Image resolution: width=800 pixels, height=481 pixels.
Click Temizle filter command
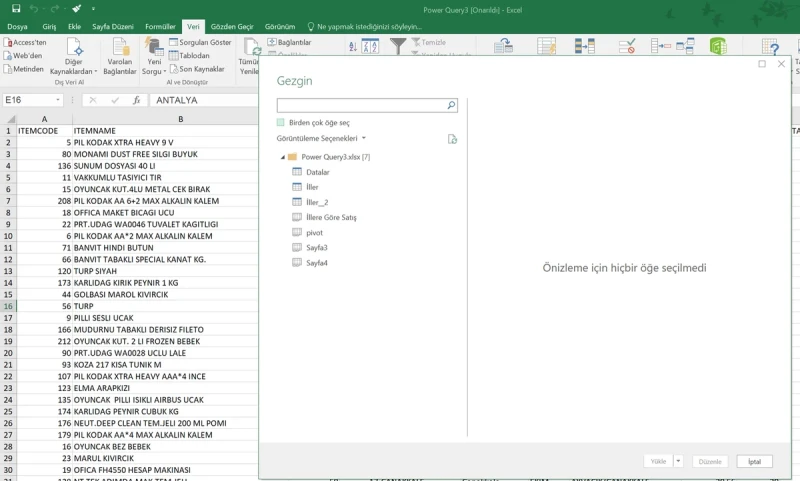pos(429,42)
